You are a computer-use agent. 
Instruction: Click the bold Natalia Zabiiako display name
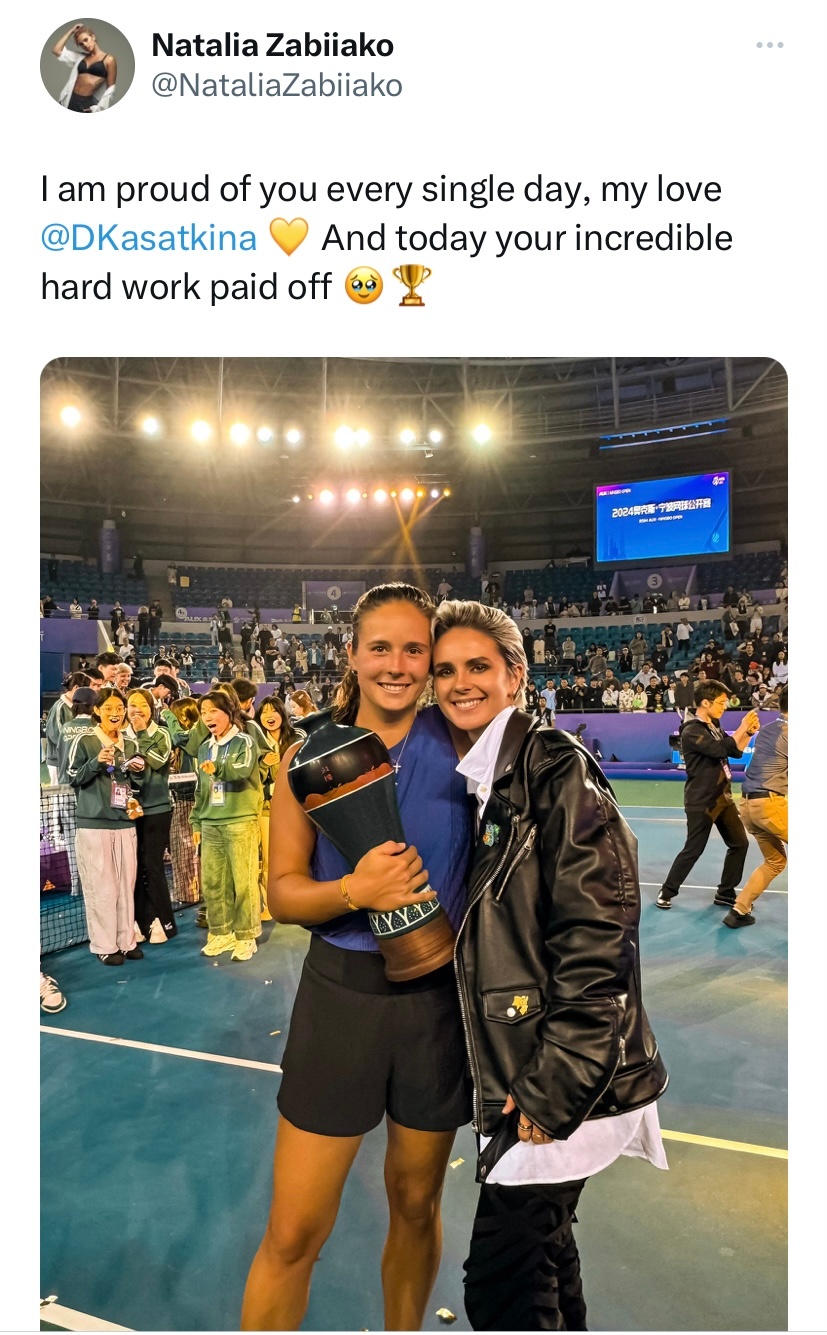tap(272, 45)
